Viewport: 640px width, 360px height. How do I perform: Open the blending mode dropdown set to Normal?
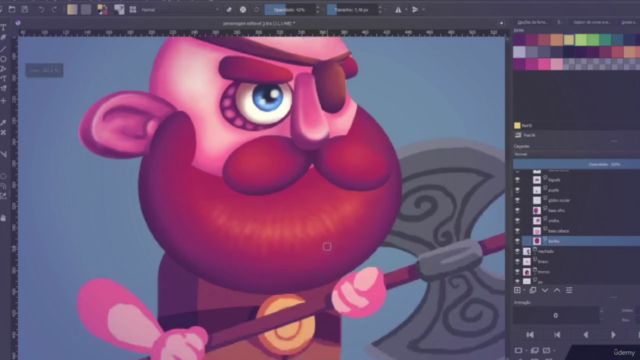click(180, 9)
